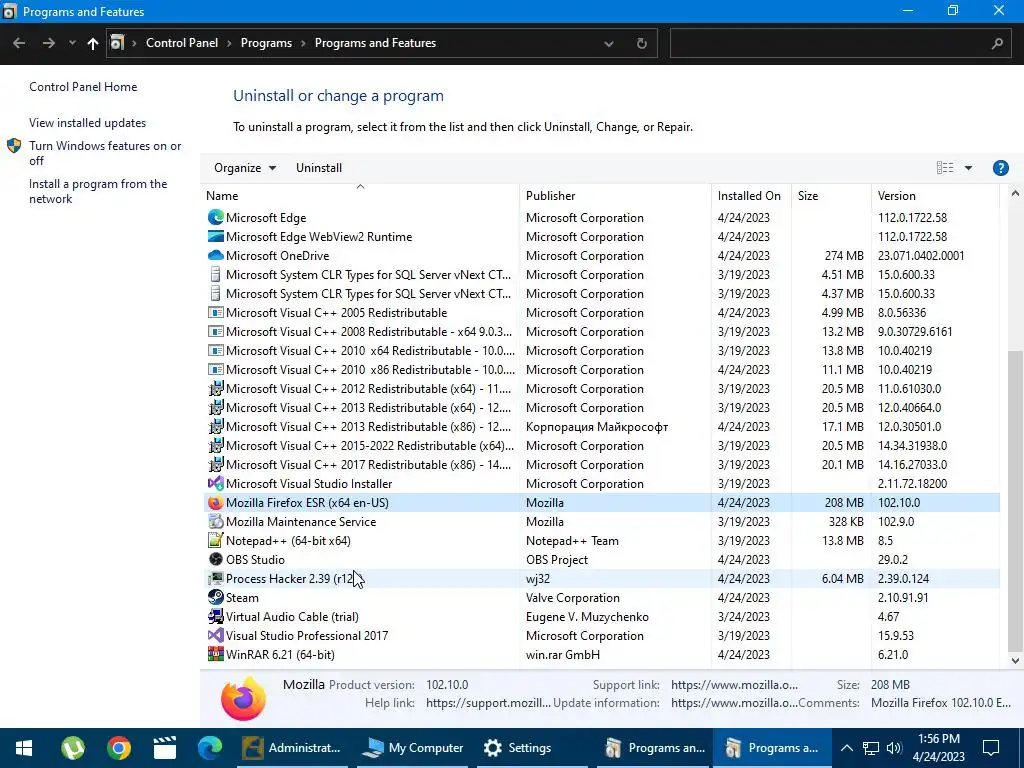The width and height of the screenshot is (1024, 768).
Task: Click the Valve Corporation publisher cell
Action: coord(573,598)
